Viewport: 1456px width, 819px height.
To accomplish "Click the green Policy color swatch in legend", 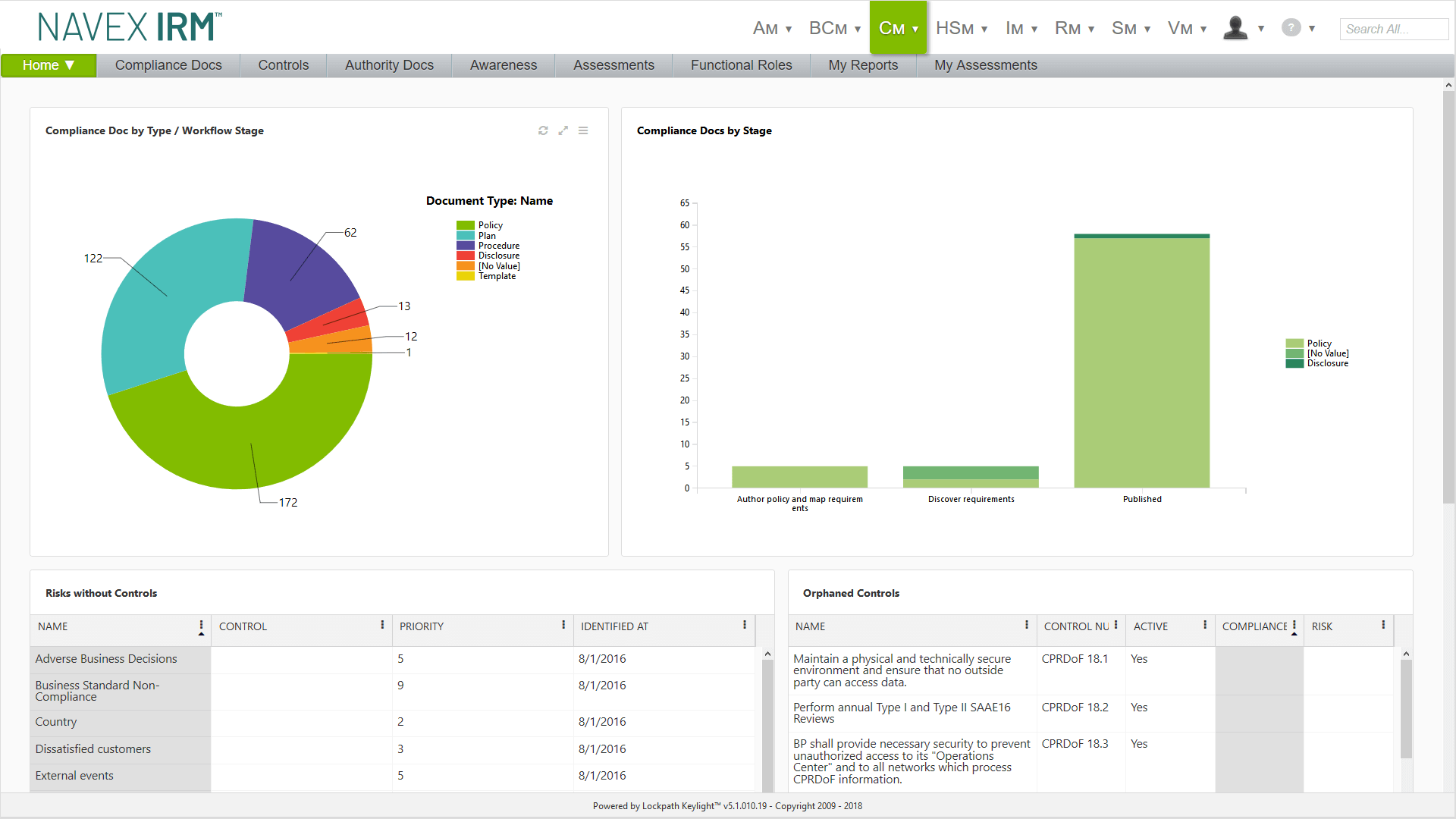I will click(465, 224).
